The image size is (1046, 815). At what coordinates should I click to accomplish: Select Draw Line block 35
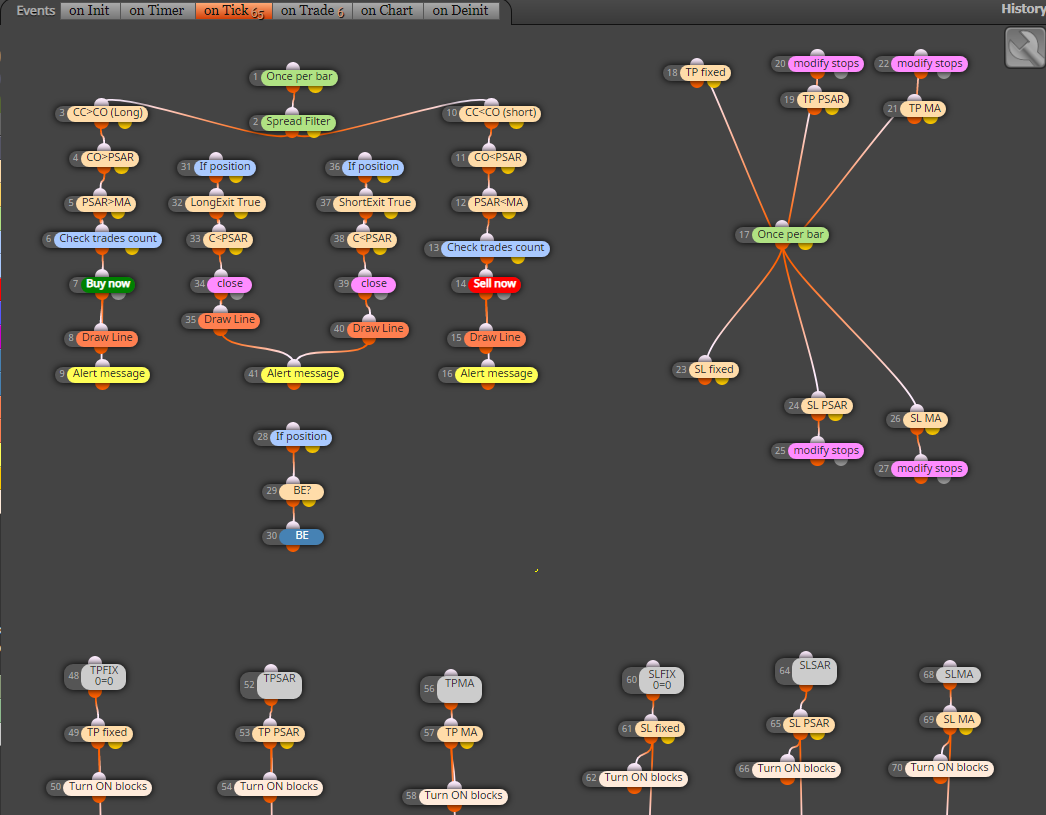point(229,320)
